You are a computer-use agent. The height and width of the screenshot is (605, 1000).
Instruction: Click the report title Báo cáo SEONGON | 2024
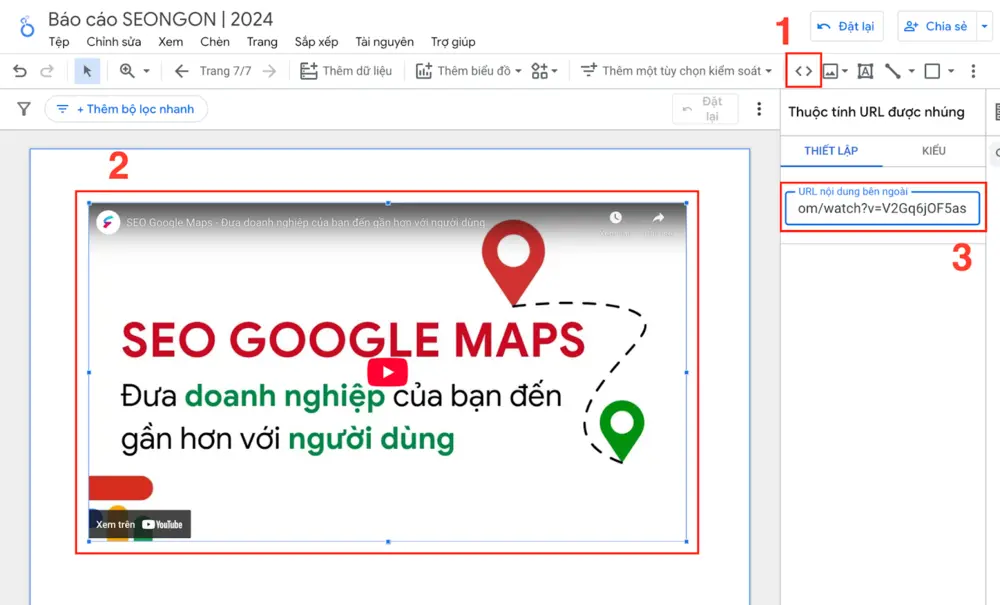[x=161, y=19]
